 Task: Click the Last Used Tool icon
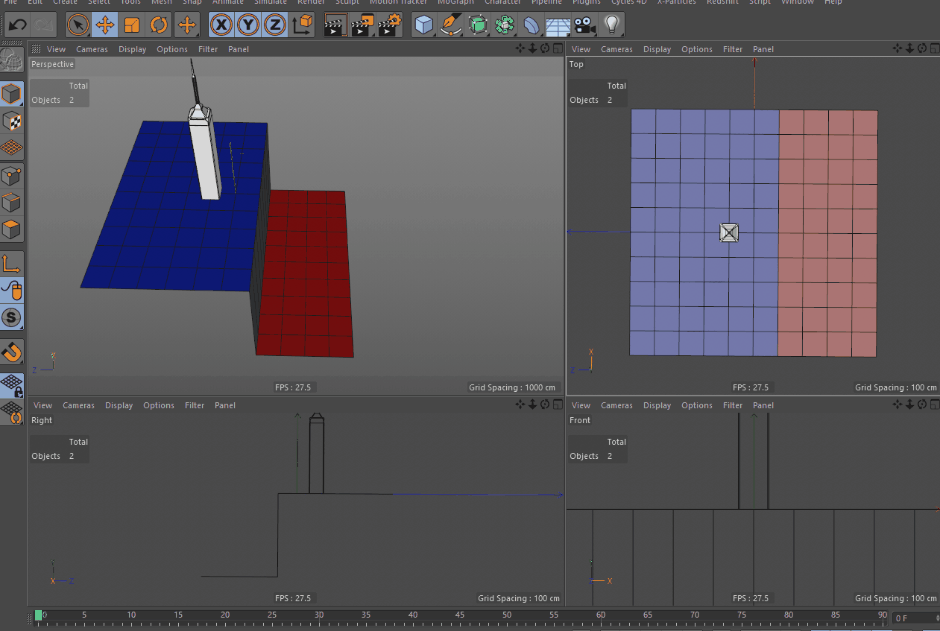tap(186, 25)
